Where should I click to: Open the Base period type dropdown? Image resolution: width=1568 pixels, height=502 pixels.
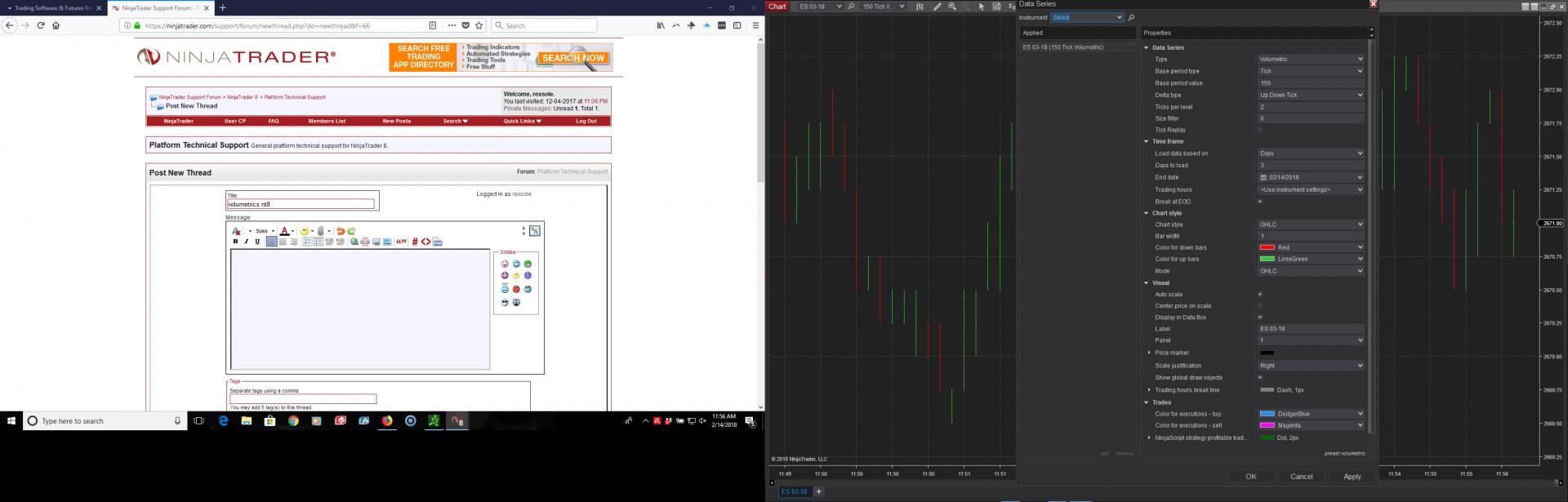[x=1311, y=71]
